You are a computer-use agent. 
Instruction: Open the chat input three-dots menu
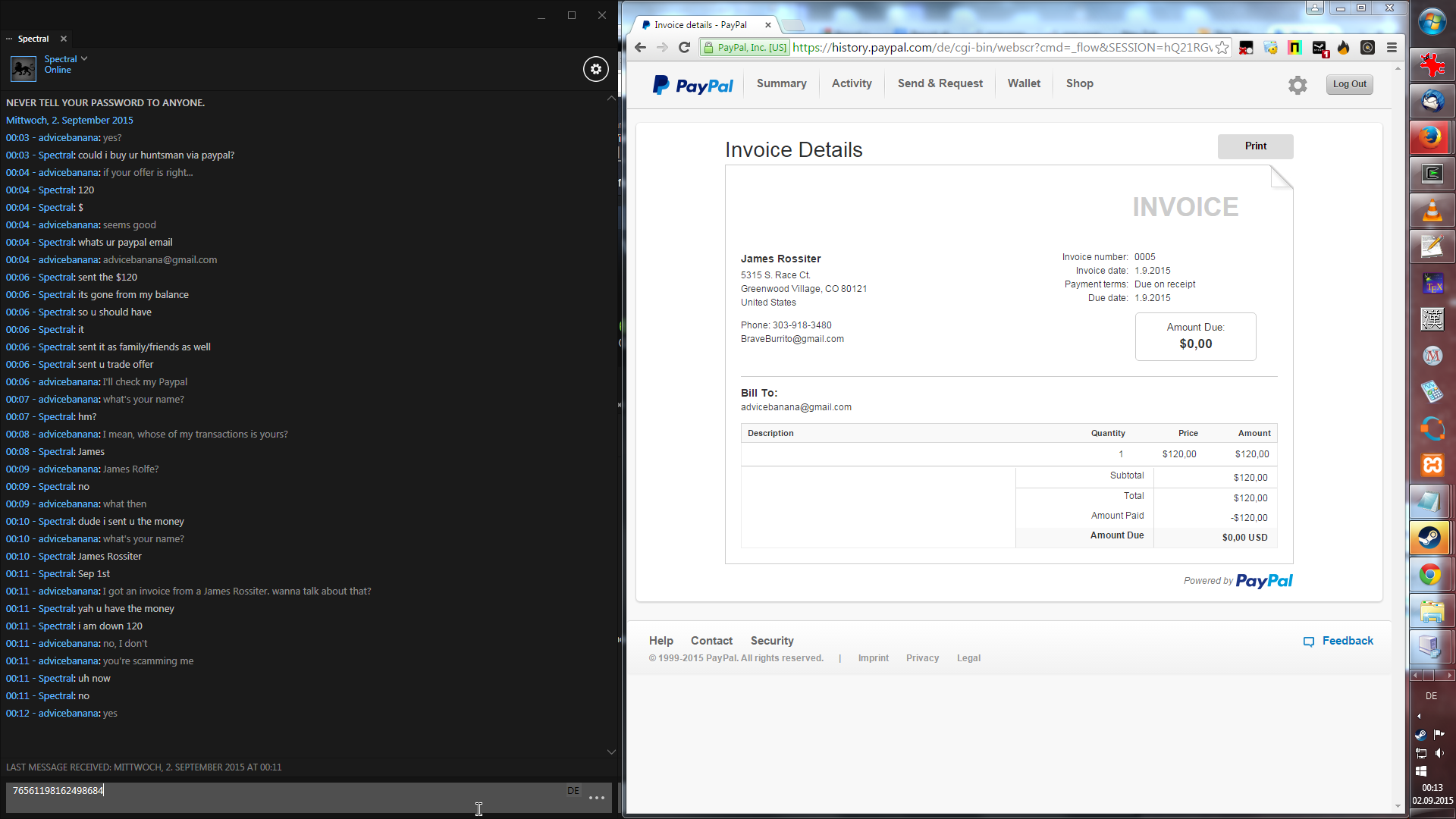(x=597, y=798)
